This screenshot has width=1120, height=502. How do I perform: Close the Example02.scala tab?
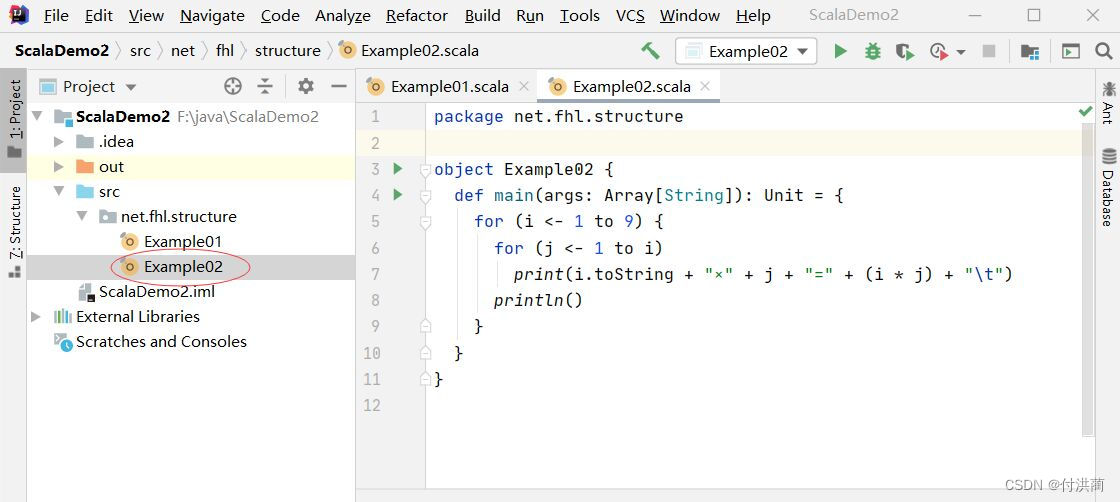[x=705, y=86]
